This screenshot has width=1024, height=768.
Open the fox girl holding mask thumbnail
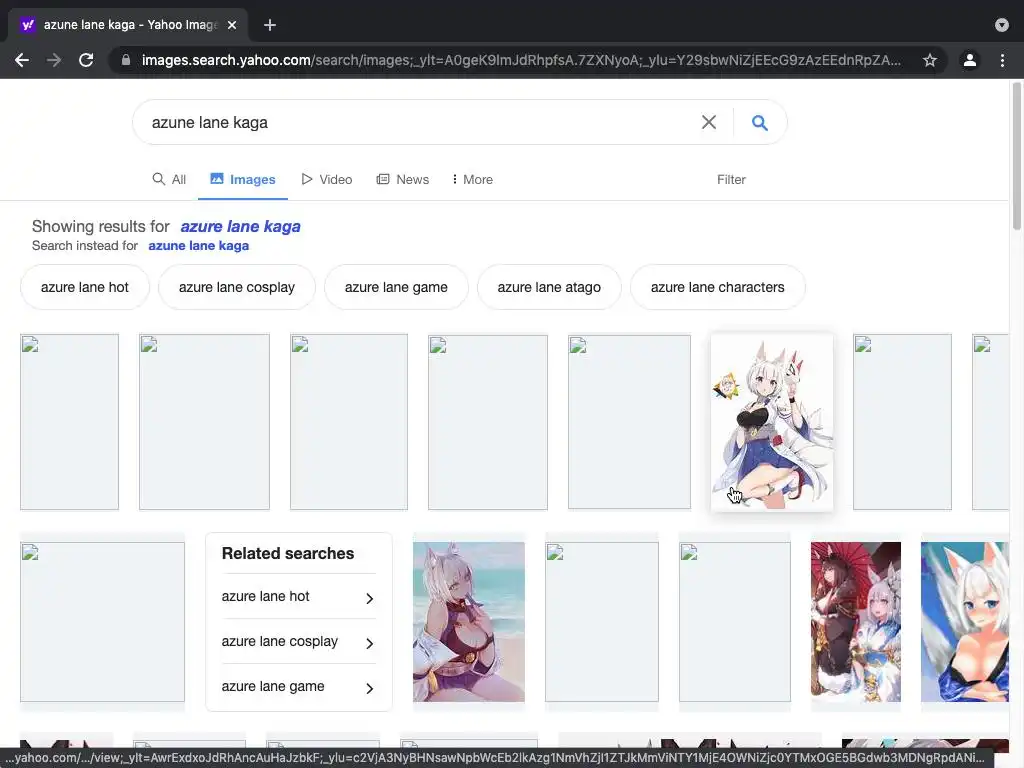pyautogui.click(x=772, y=422)
